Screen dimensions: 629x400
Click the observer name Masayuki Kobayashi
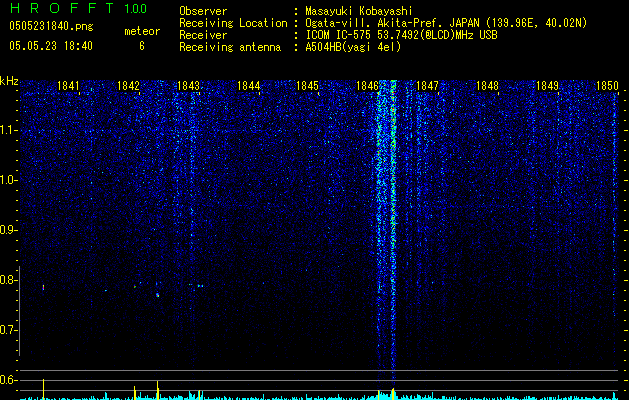click(359, 11)
